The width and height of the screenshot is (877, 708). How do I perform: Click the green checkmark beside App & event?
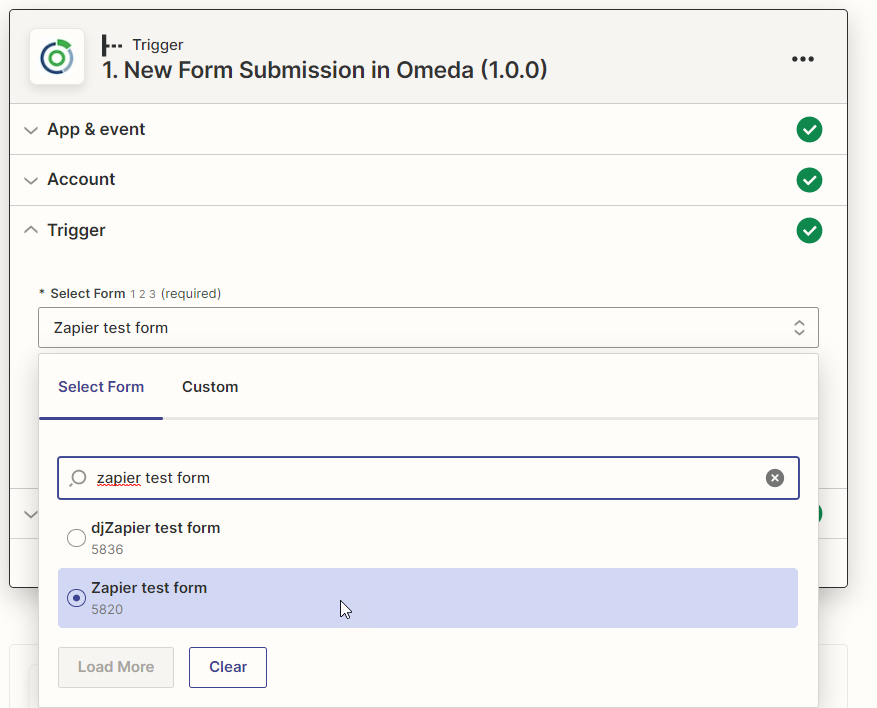809,130
